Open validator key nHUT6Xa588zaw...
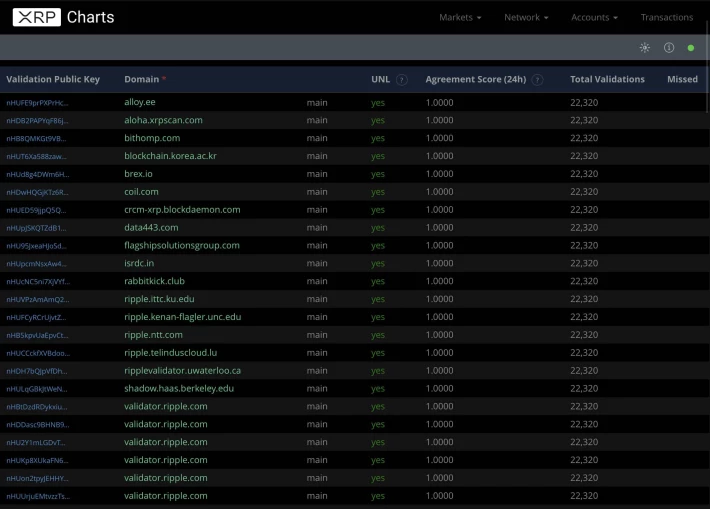The height and width of the screenshot is (509, 710). coord(36,157)
